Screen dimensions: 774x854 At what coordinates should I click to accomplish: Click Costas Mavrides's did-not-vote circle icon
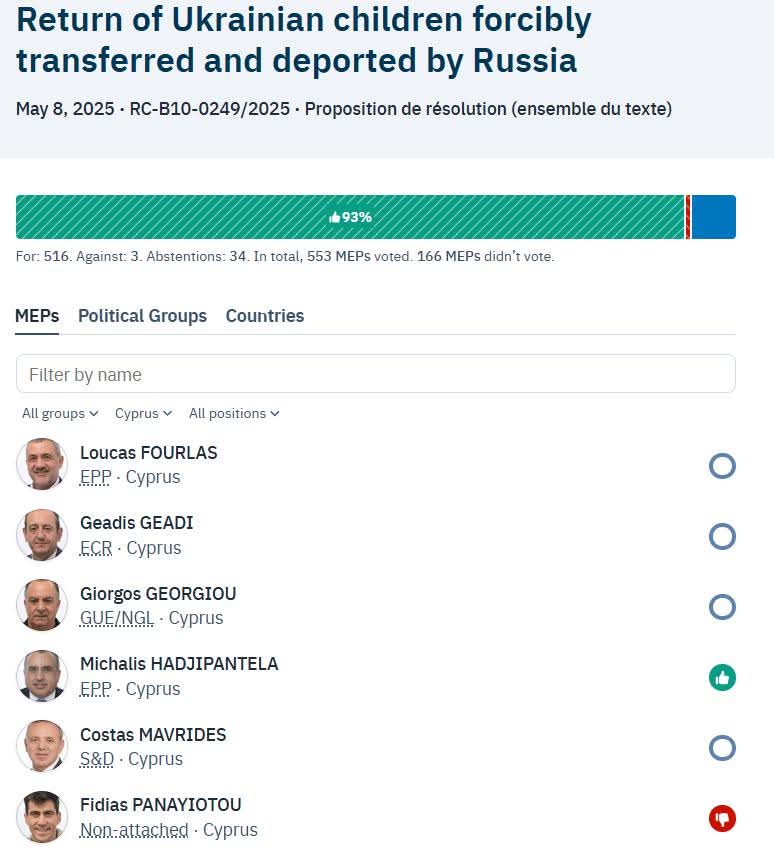[x=722, y=748]
